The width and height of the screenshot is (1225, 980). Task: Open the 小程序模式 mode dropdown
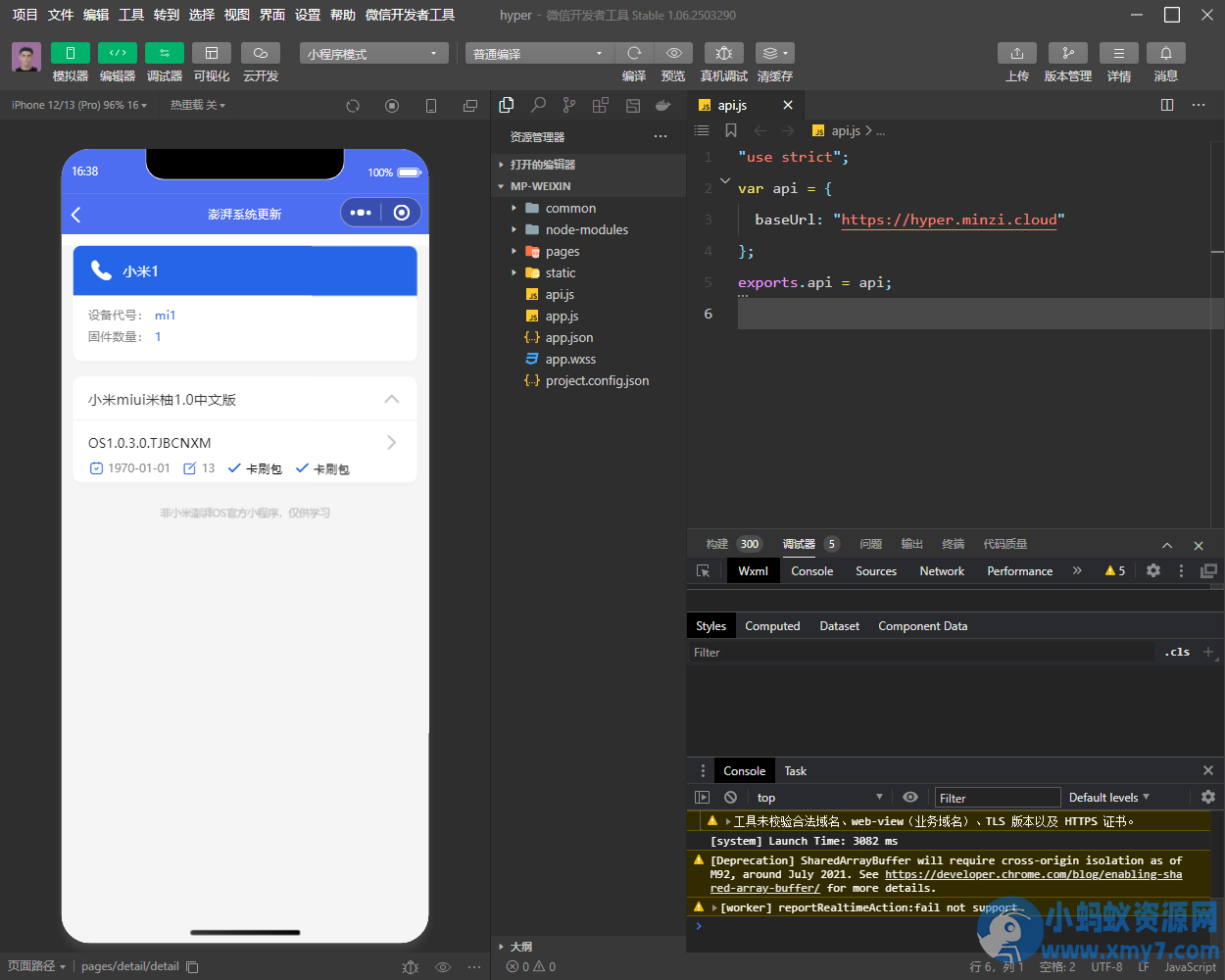[x=374, y=53]
